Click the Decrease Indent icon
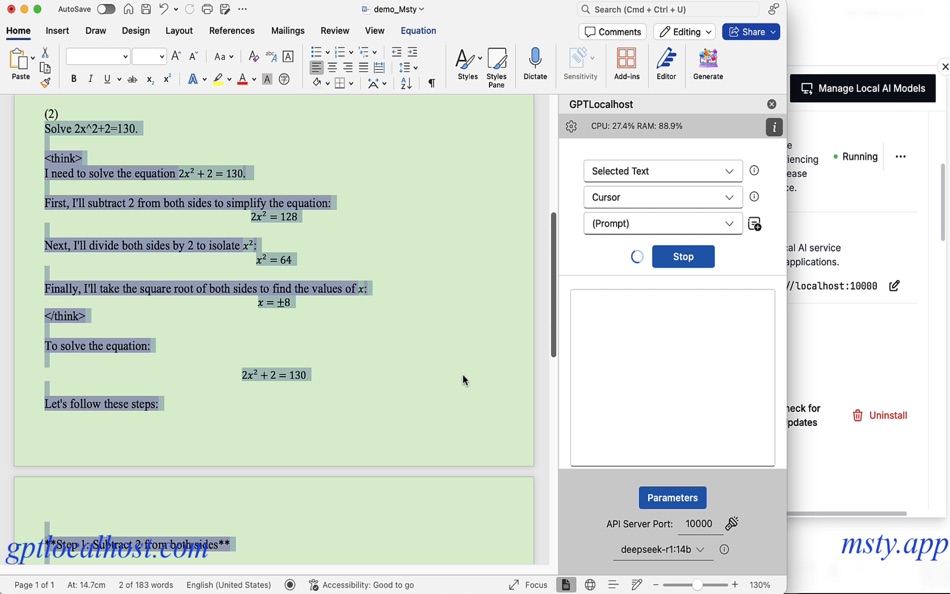 (396, 52)
